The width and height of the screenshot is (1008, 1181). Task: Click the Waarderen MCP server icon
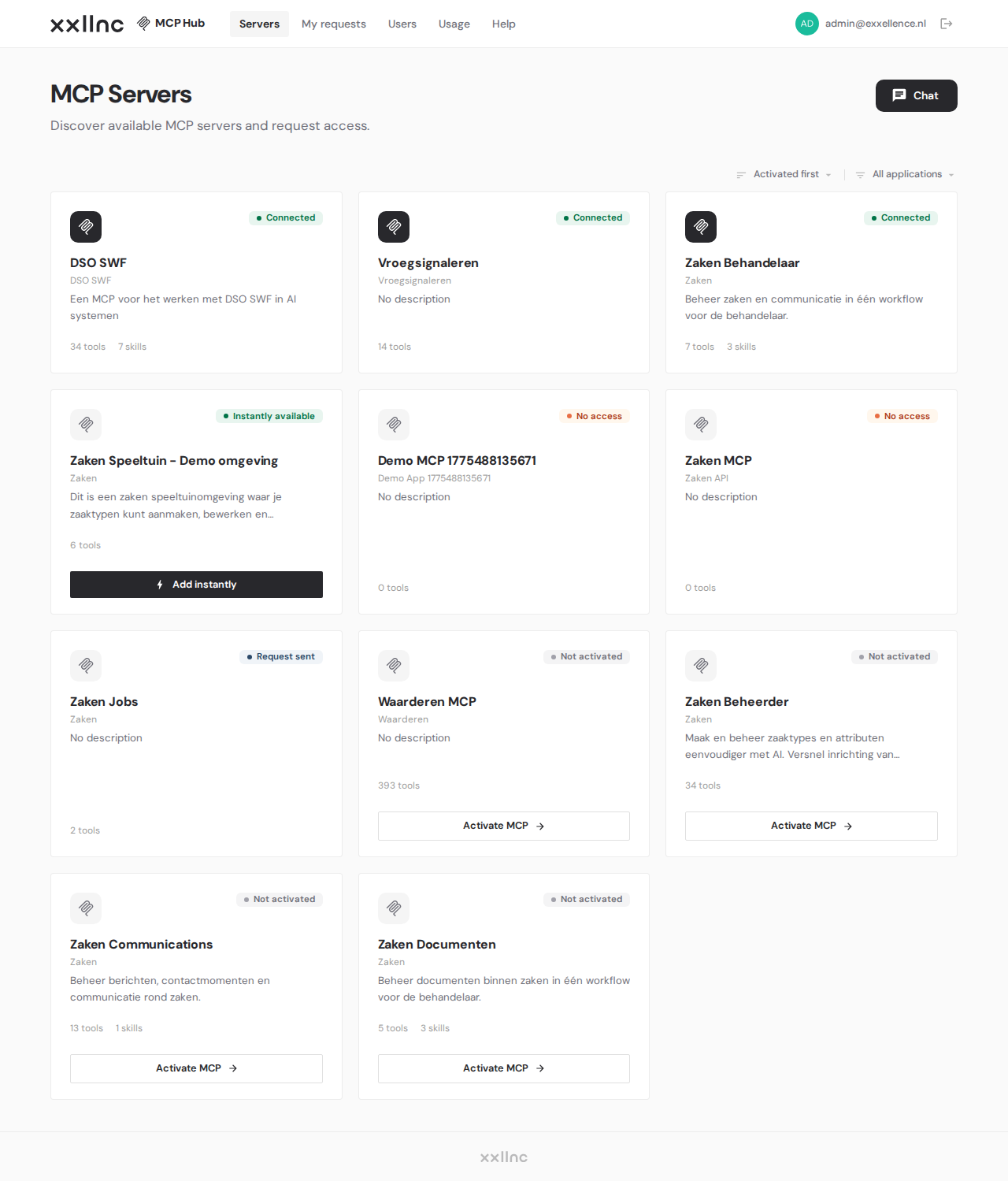tap(394, 666)
